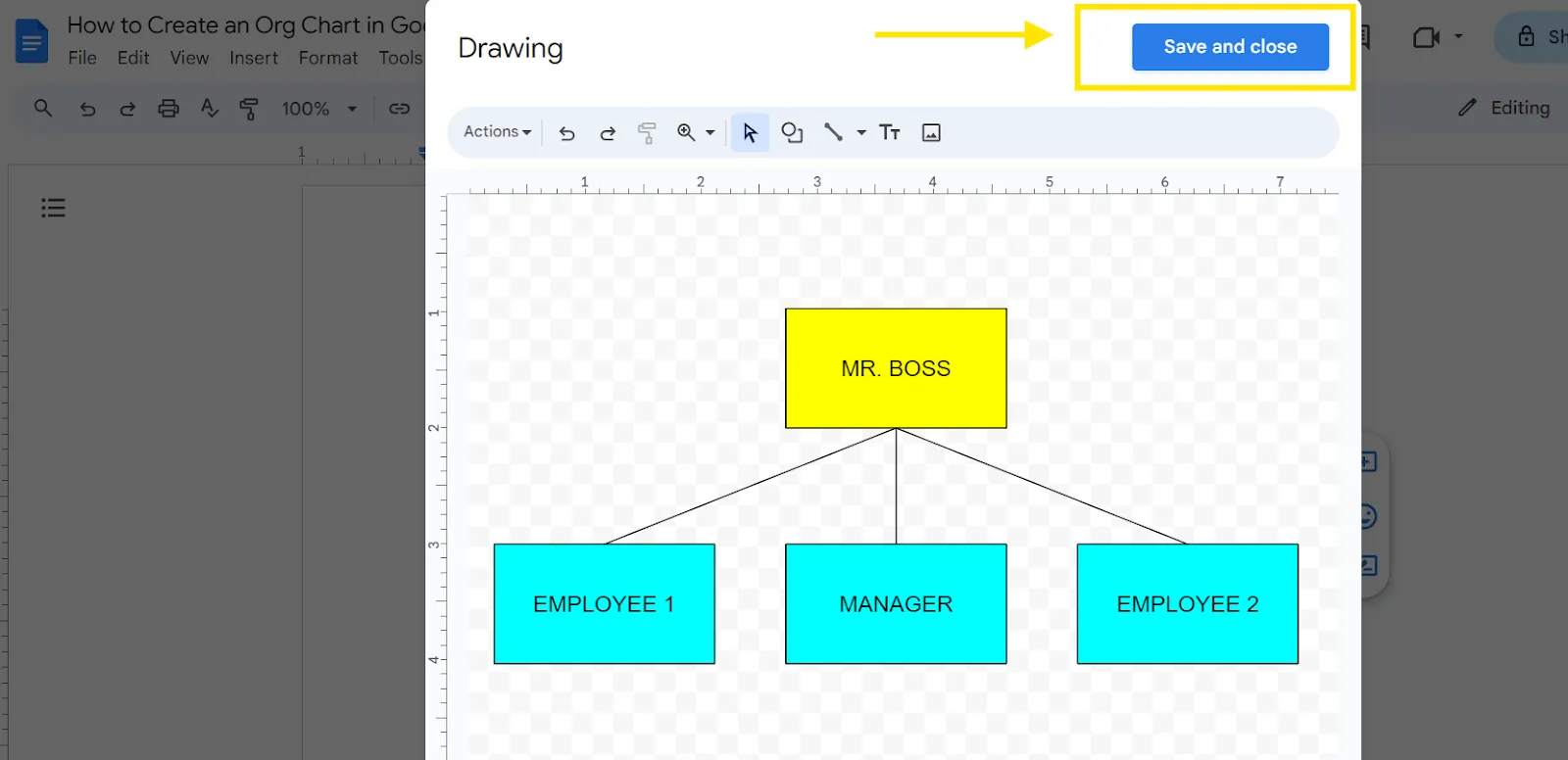This screenshot has width=1568, height=760.
Task: Click the add comment icon at right margin
Action: click(x=1368, y=461)
